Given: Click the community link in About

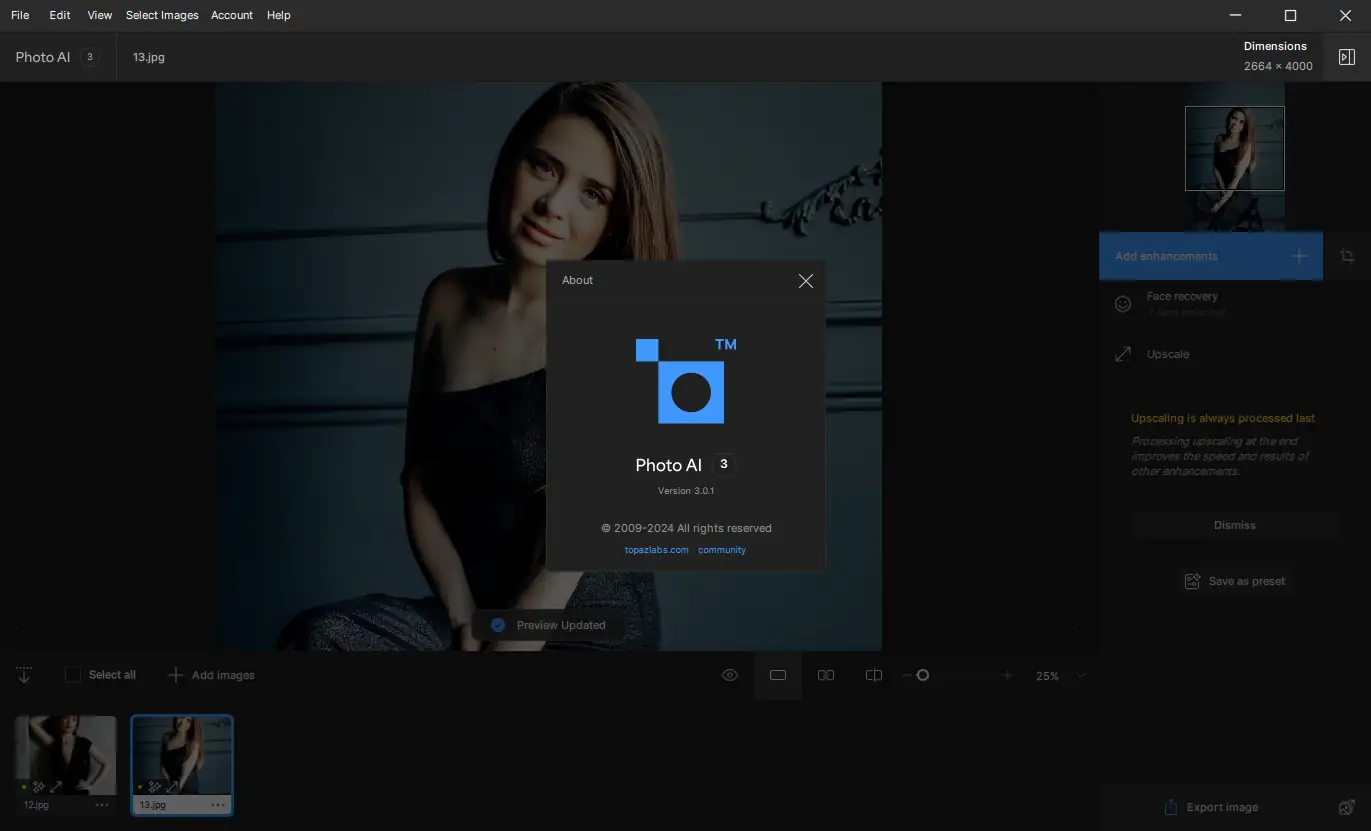Looking at the screenshot, I should [x=722, y=550].
